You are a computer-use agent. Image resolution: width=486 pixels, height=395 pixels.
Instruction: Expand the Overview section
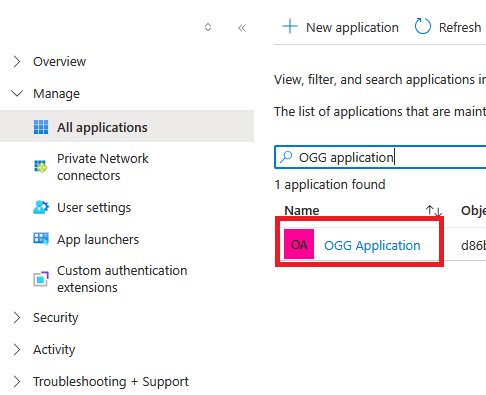click(x=17, y=62)
